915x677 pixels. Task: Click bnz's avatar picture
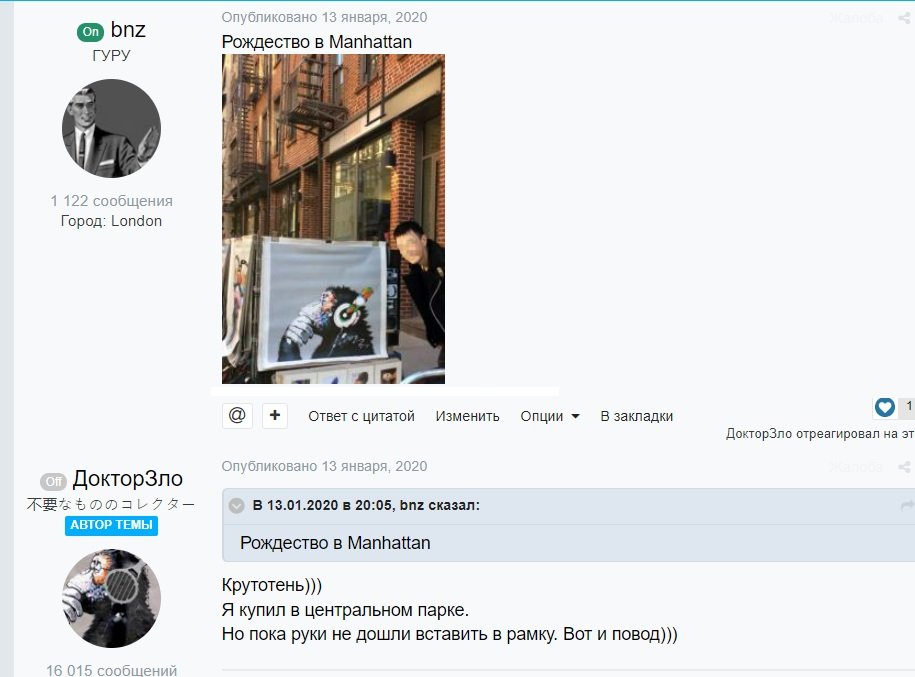pos(111,128)
